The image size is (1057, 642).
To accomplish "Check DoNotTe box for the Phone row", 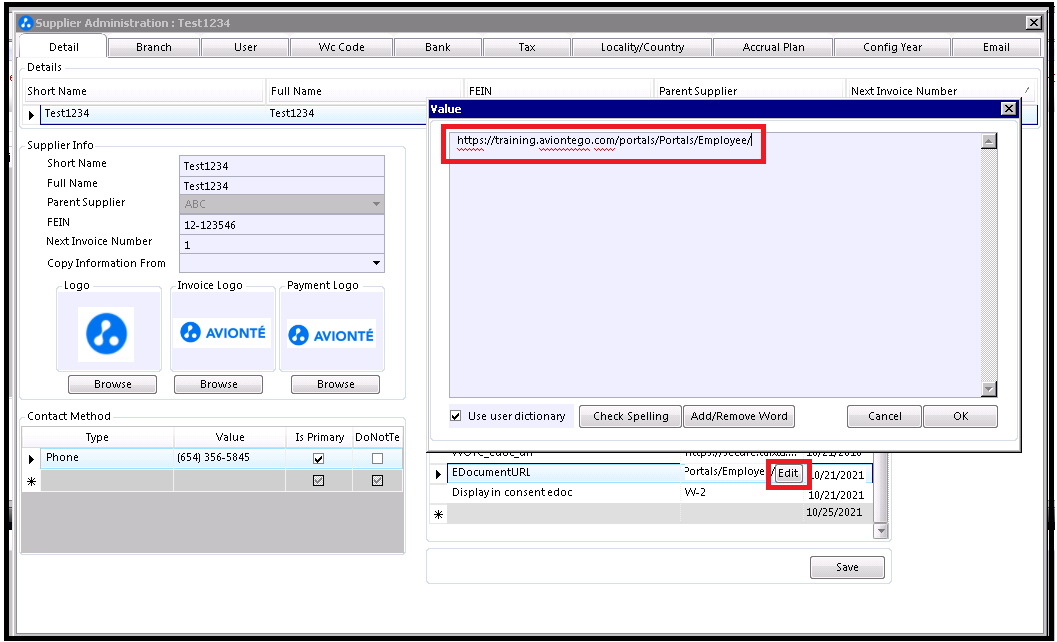I will pos(377,459).
